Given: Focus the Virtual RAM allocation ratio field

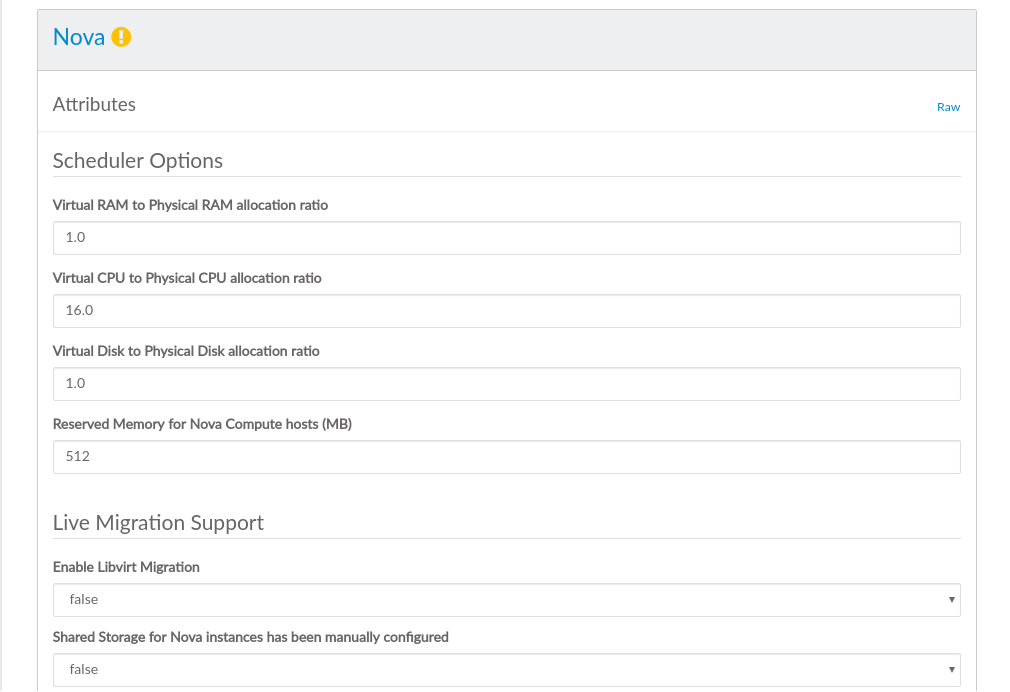Looking at the screenshot, I should 506,238.
